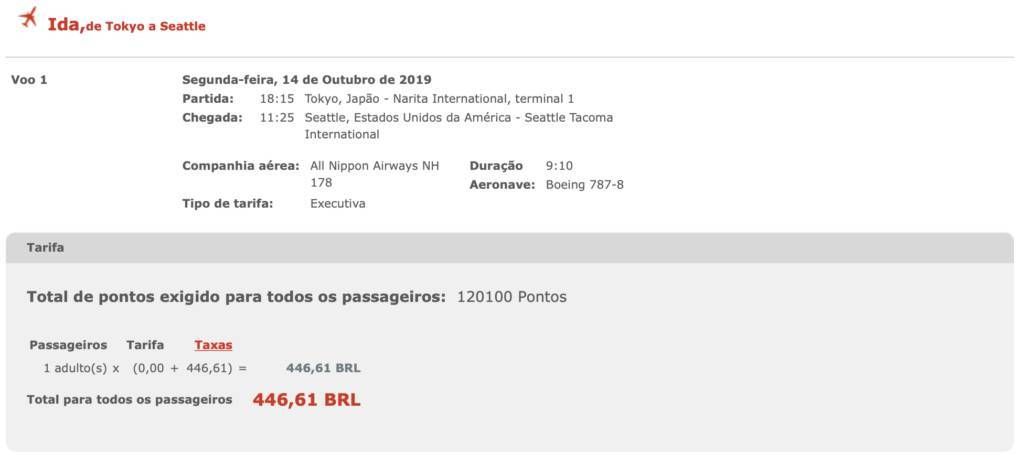Click the gray 446,61 BRL subtotal

(323, 368)
